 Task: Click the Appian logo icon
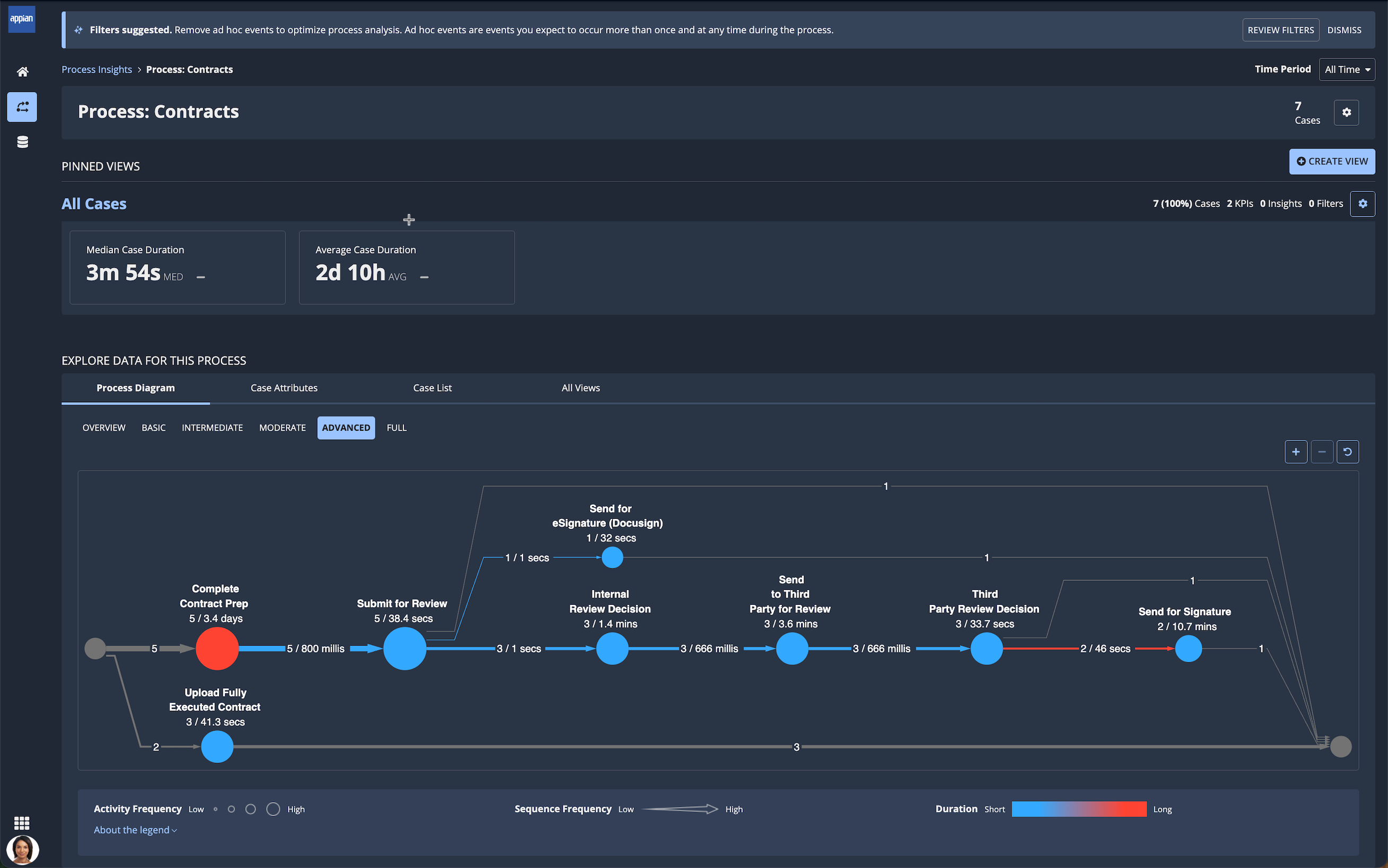pyautogui.click(x=22, y=19)
